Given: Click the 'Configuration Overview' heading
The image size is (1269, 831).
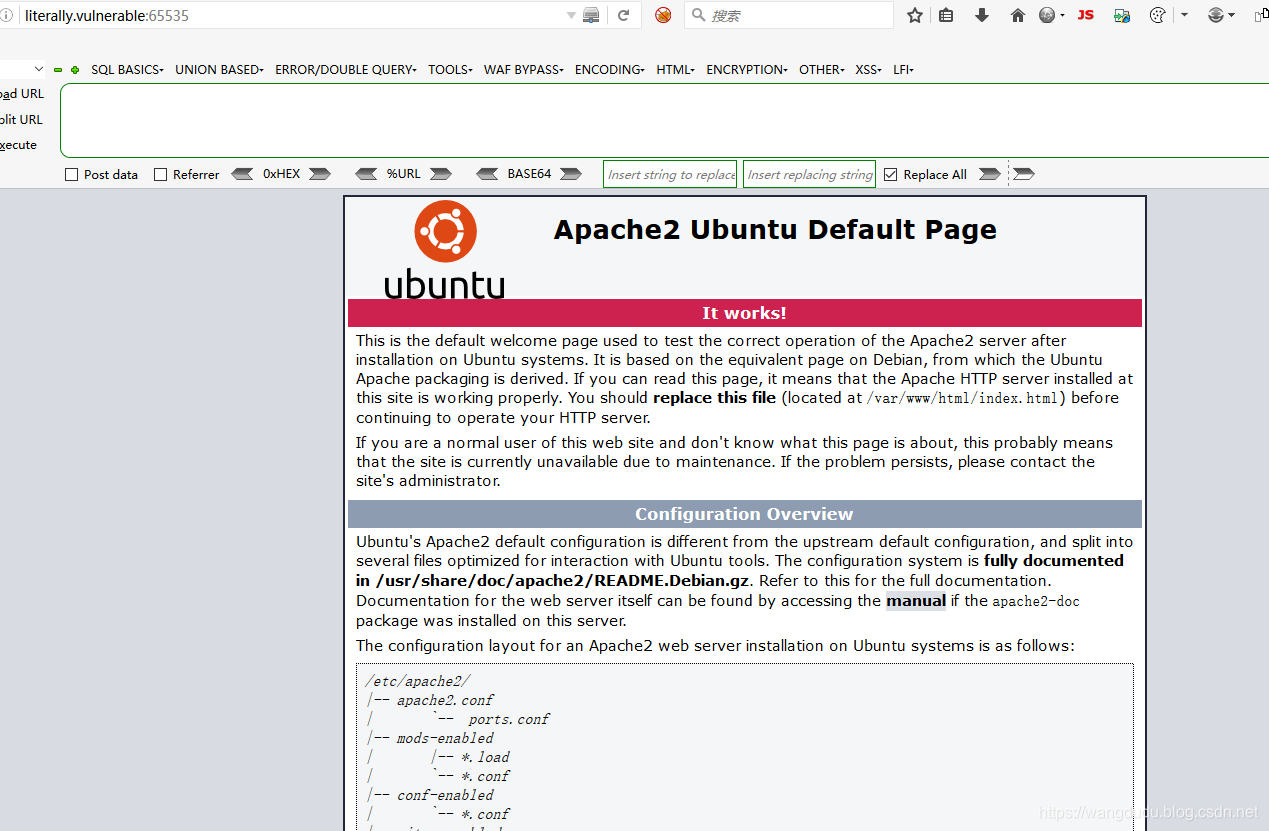Looking at the screenshot, I should point(745,514).
